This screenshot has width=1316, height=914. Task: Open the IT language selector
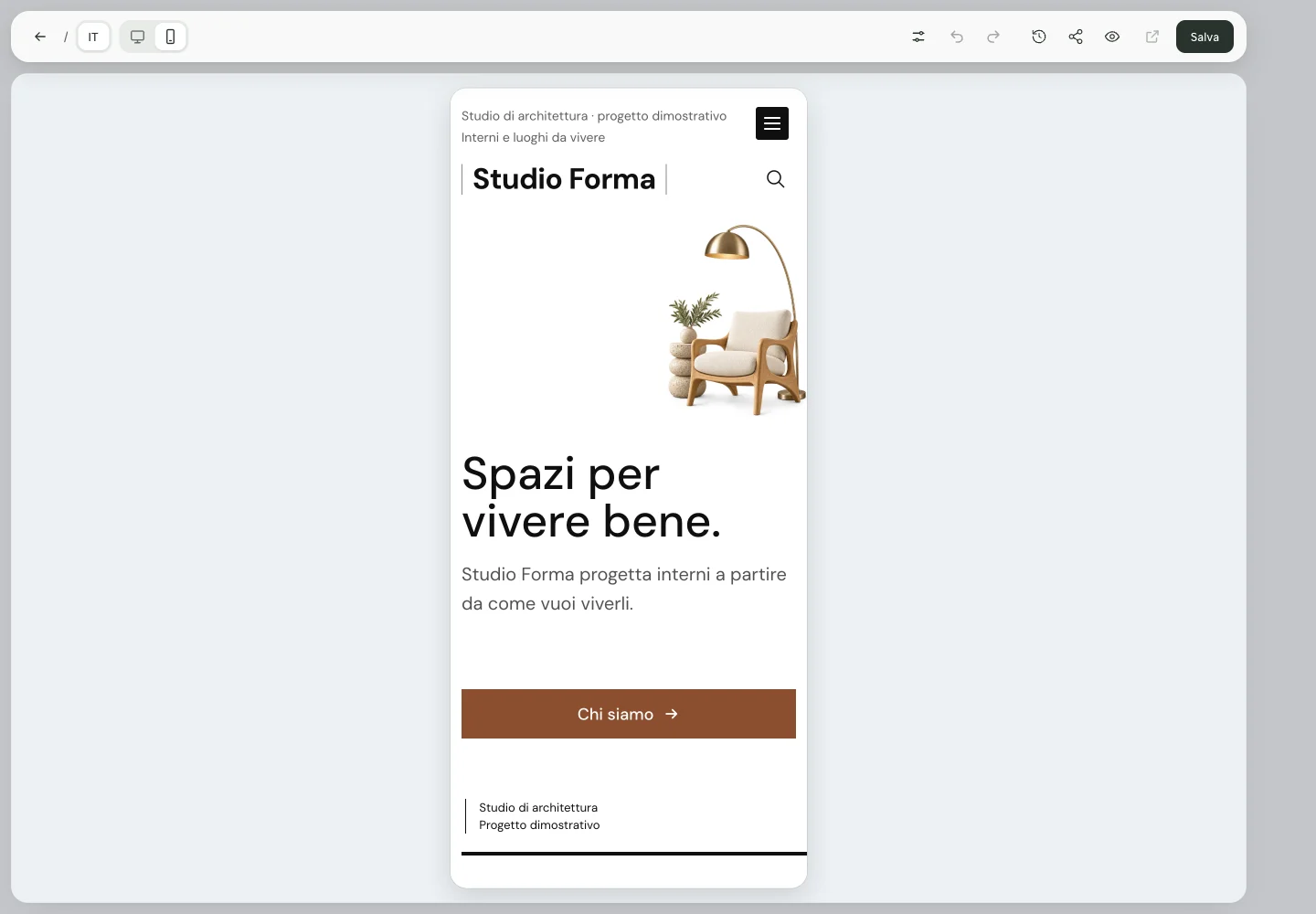[93, 37]
